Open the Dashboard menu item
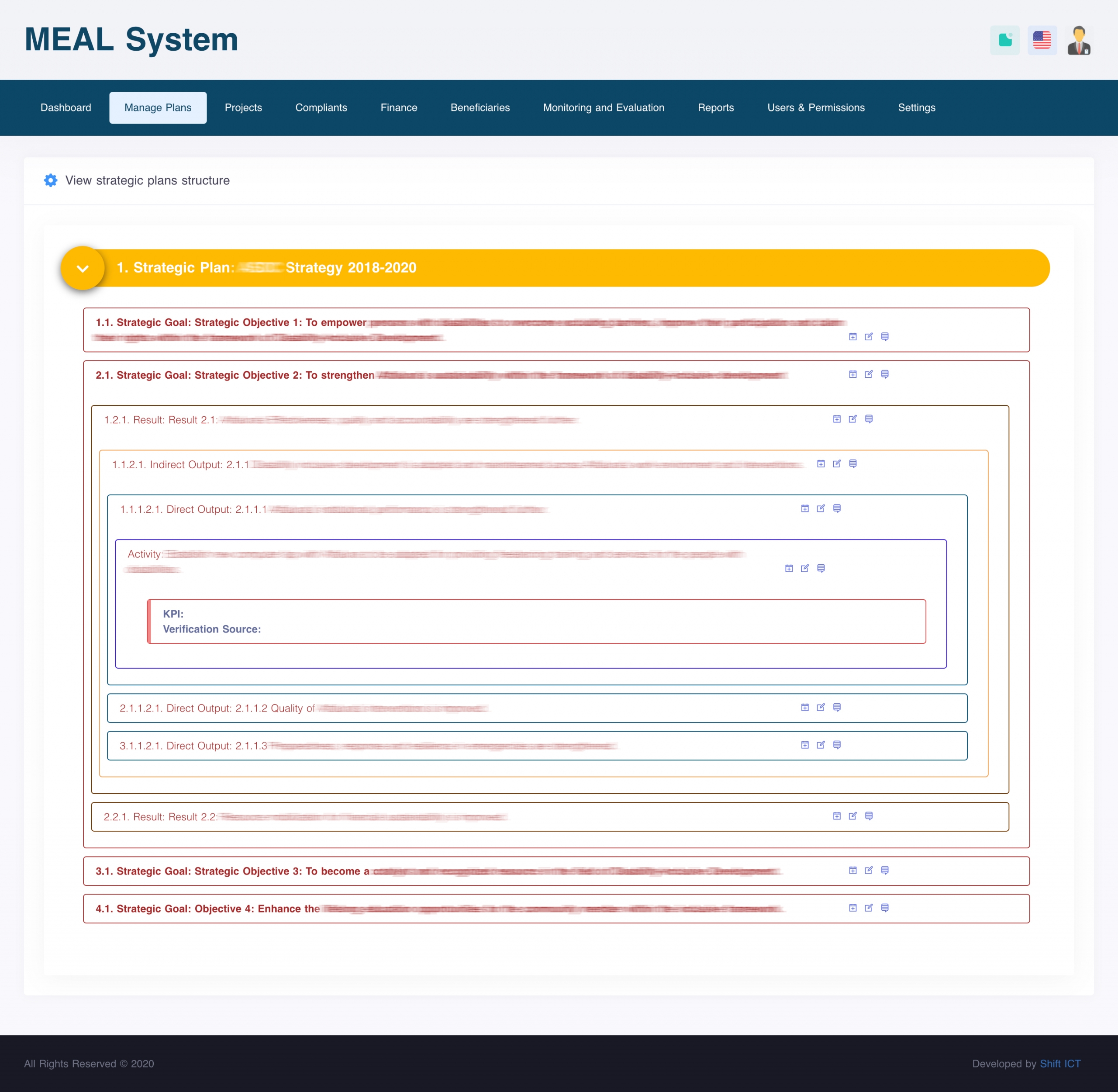 (x=66, y=108)
